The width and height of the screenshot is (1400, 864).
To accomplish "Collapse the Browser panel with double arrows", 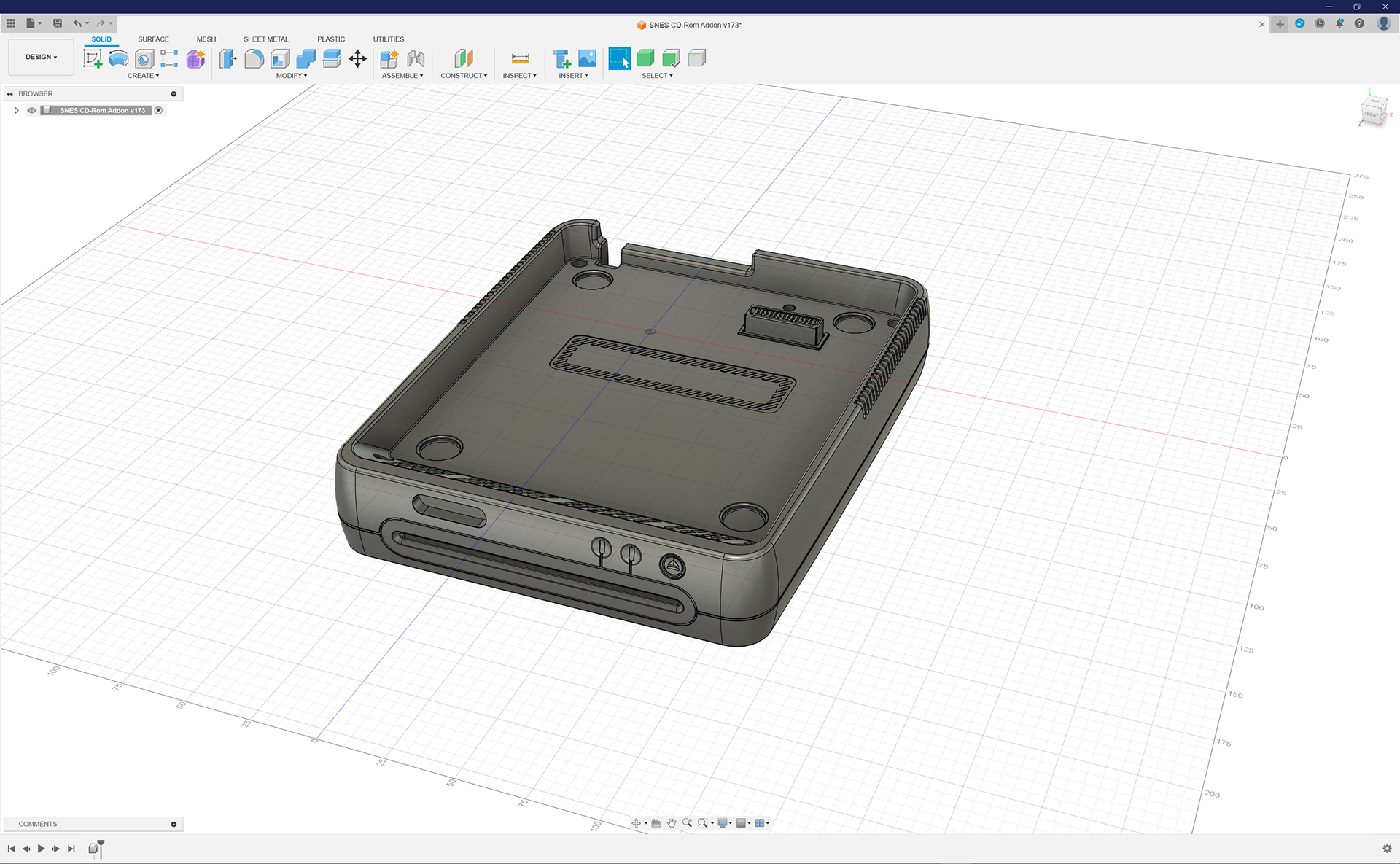I will pyautogui.click(x=10, y=93).
